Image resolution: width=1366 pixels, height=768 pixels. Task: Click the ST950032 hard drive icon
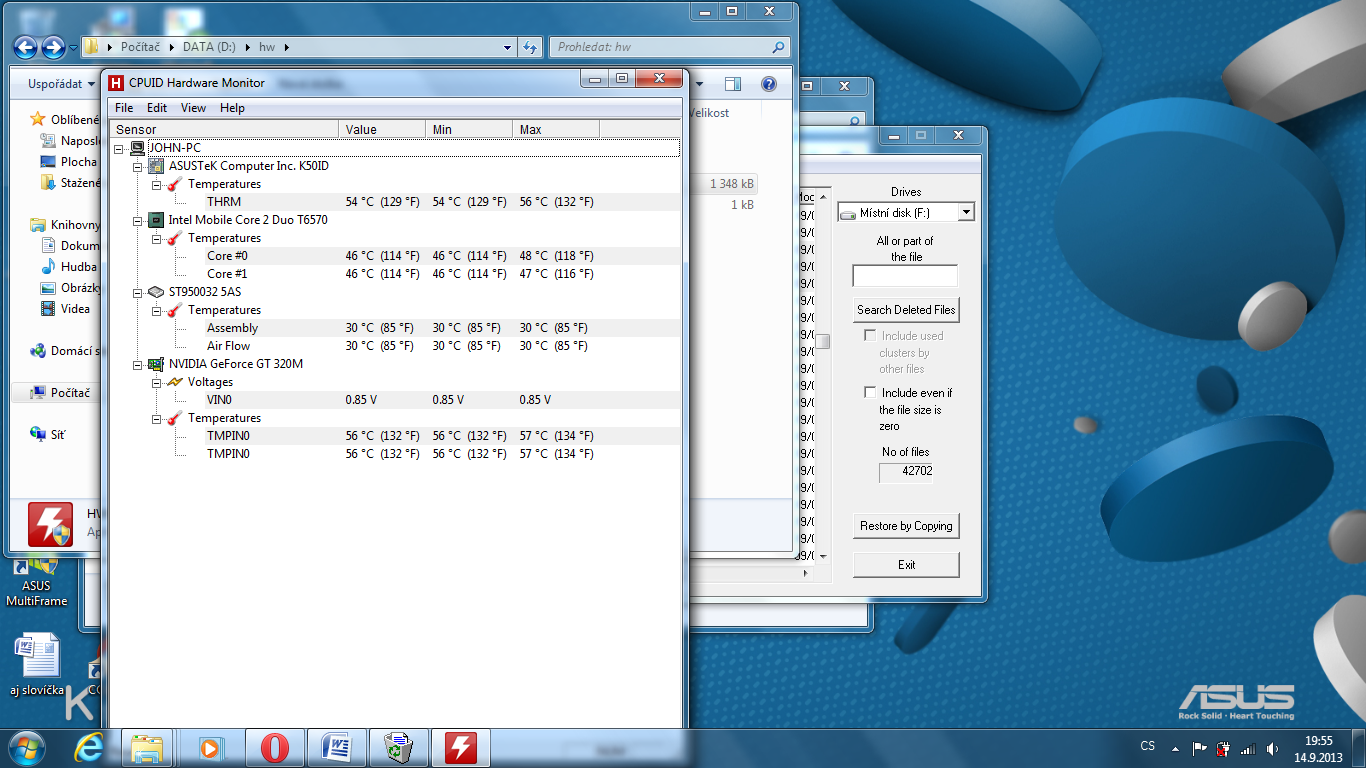(x=156, y=292)
